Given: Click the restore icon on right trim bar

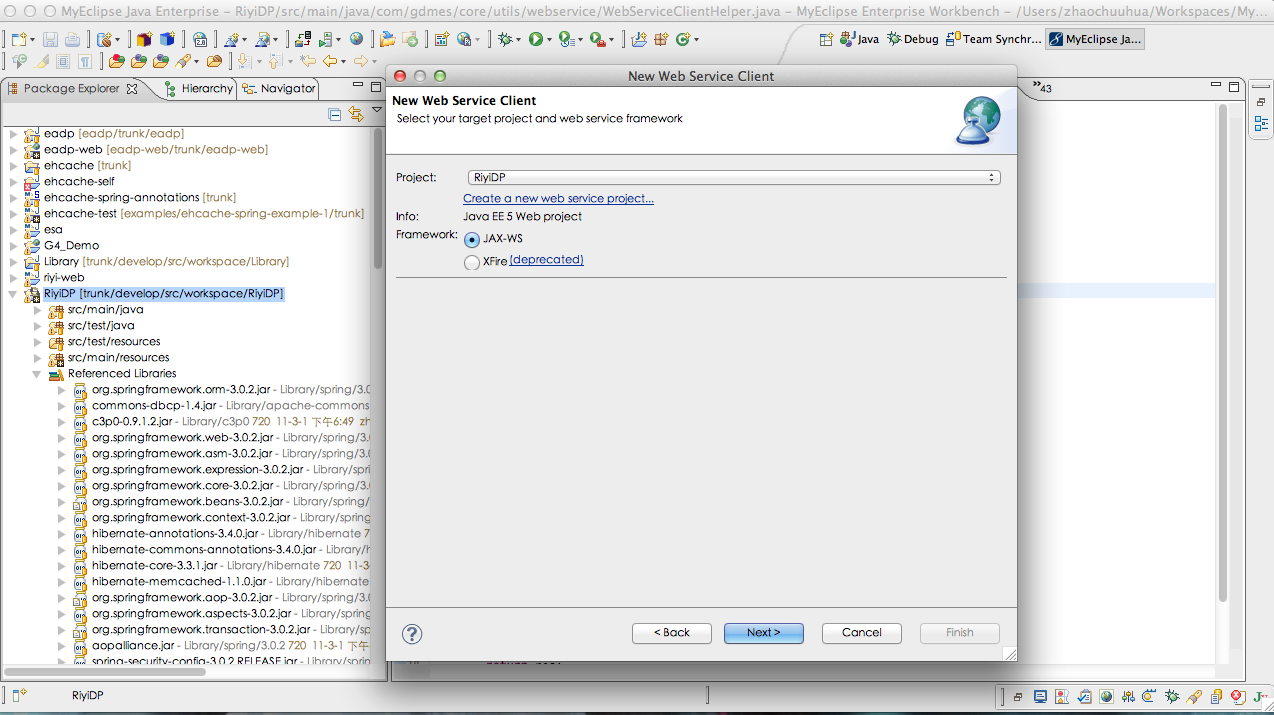Looking at the screenshot, I should tap(1261, 102).
